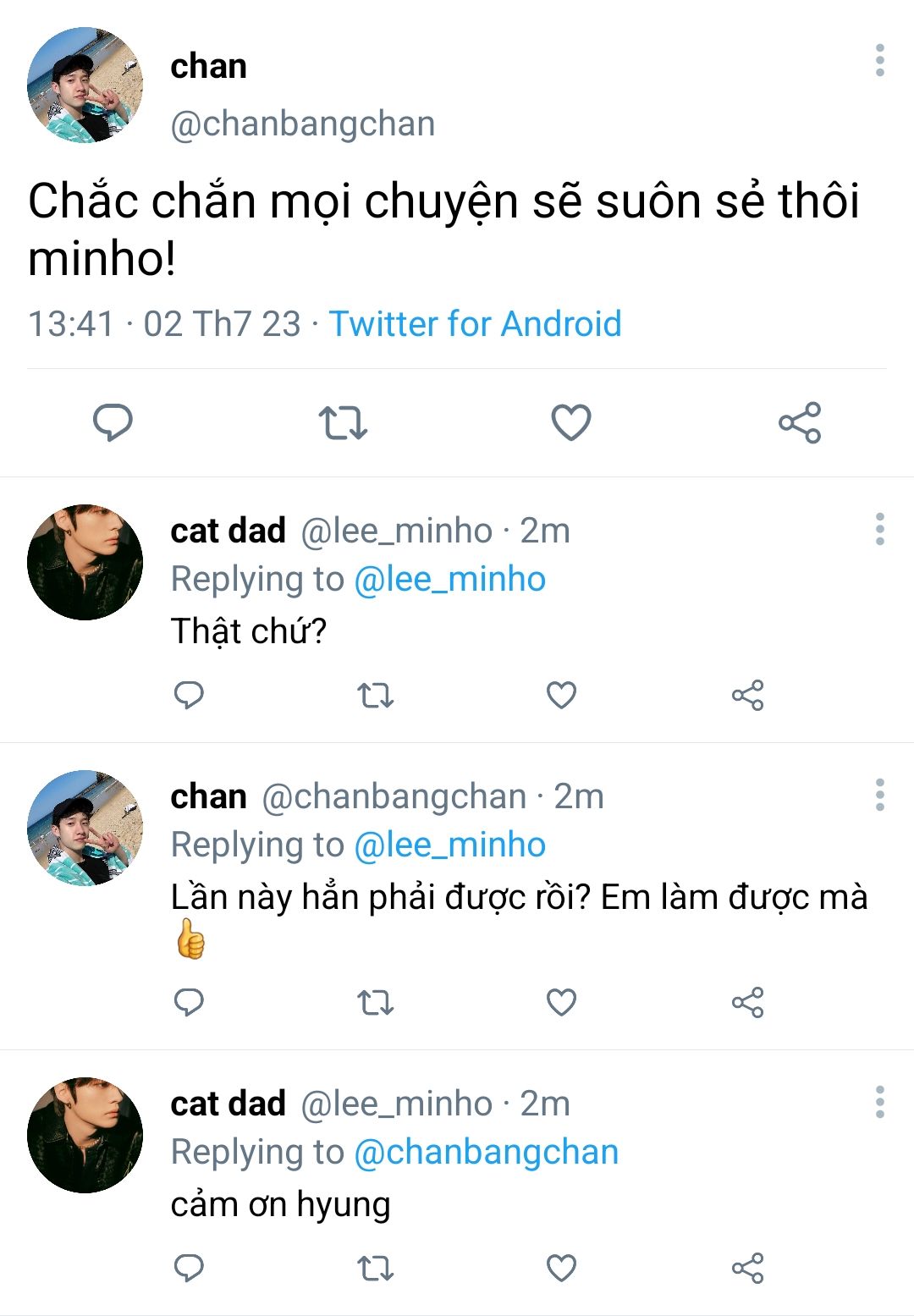Reply to the 'cảm ơn hyung' tweet

pyautogui.click(x=189, y=1268)
